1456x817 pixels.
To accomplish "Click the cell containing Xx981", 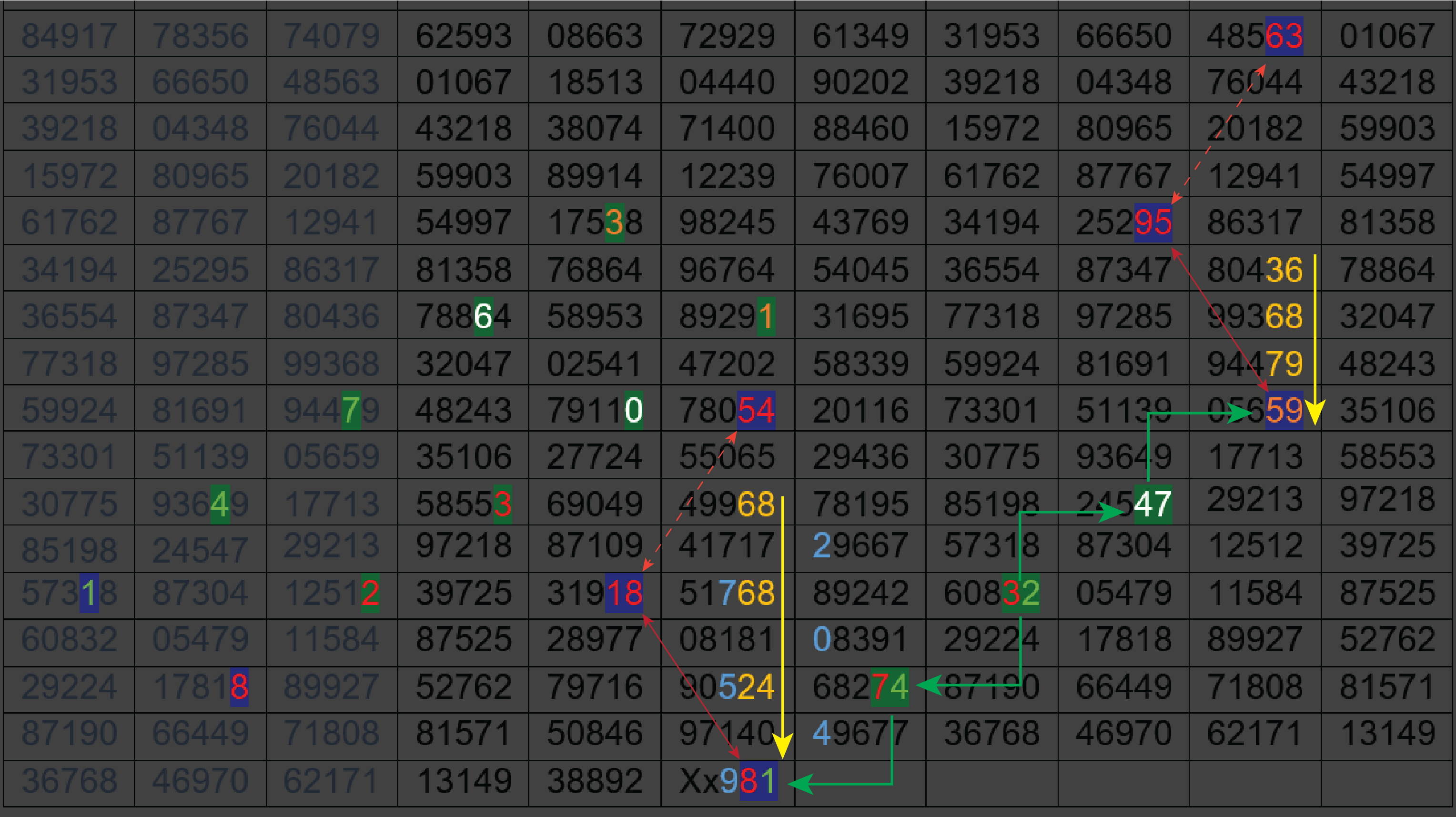I will point(728,781).
